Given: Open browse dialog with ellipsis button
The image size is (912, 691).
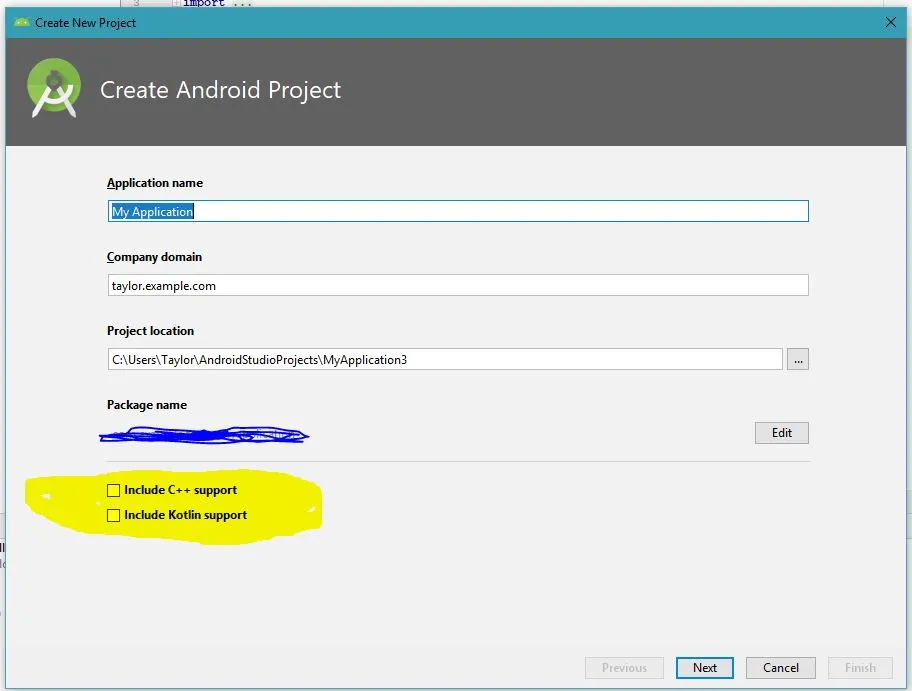Looking at the screenshot, I should (x=798, y=359).
